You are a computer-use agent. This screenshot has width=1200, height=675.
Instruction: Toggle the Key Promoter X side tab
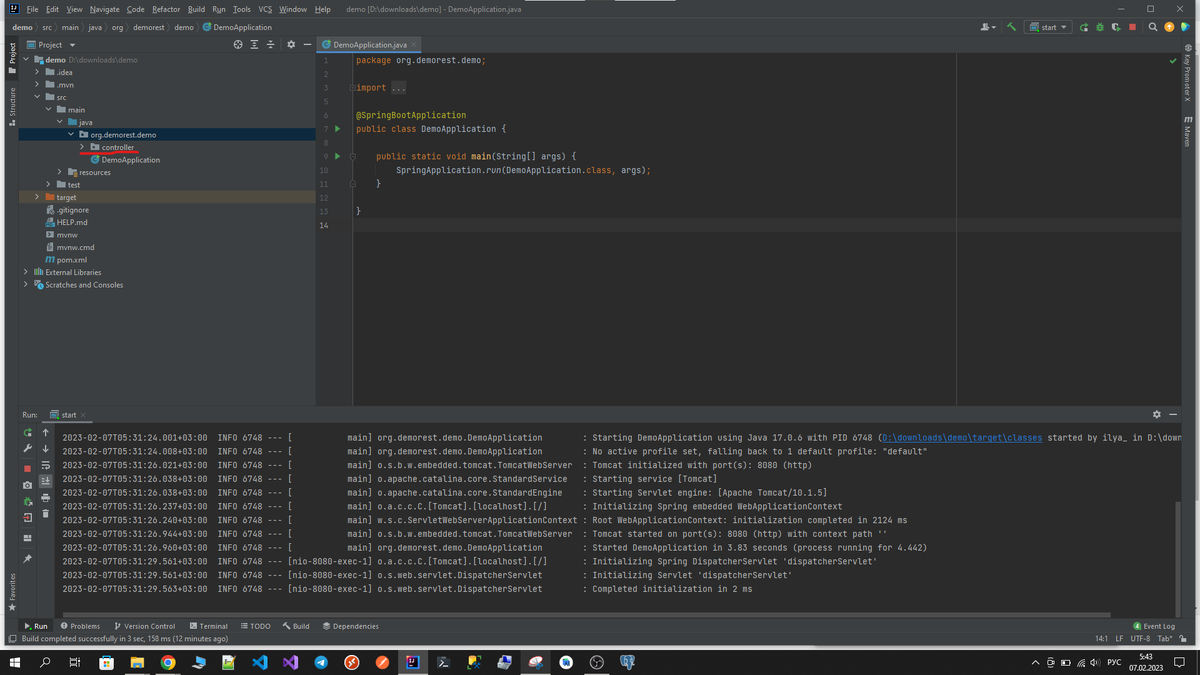click(x=1188, y=73)
